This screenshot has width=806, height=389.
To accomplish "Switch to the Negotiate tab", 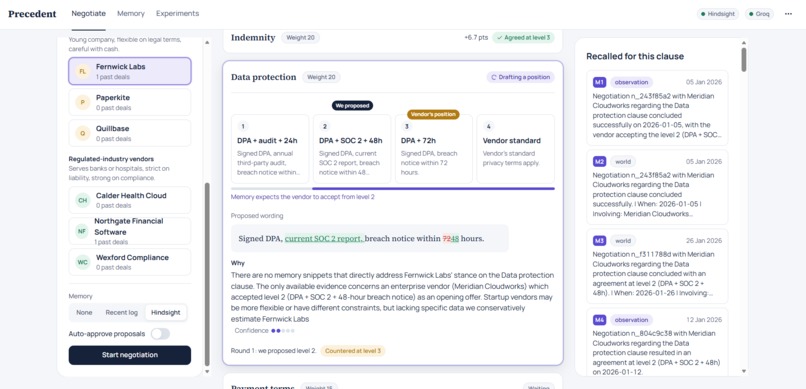I will click(x=88, y=14).
